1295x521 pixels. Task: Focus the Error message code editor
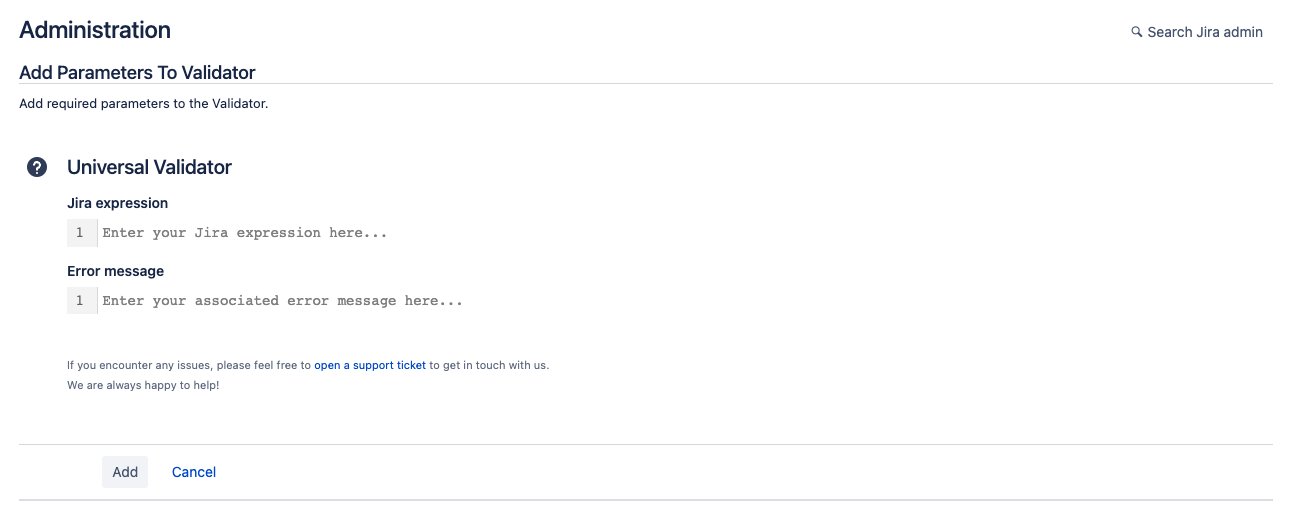(x=400, y=301)
